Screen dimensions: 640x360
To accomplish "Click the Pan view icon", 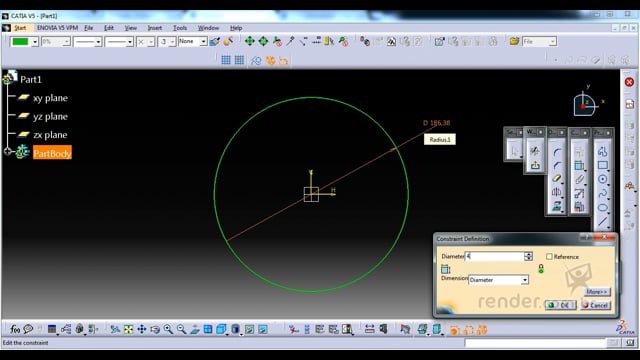I will point(142,329).
